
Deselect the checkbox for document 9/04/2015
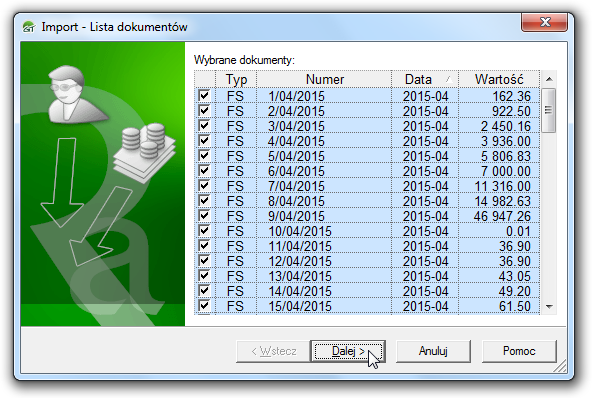point(204,215)
